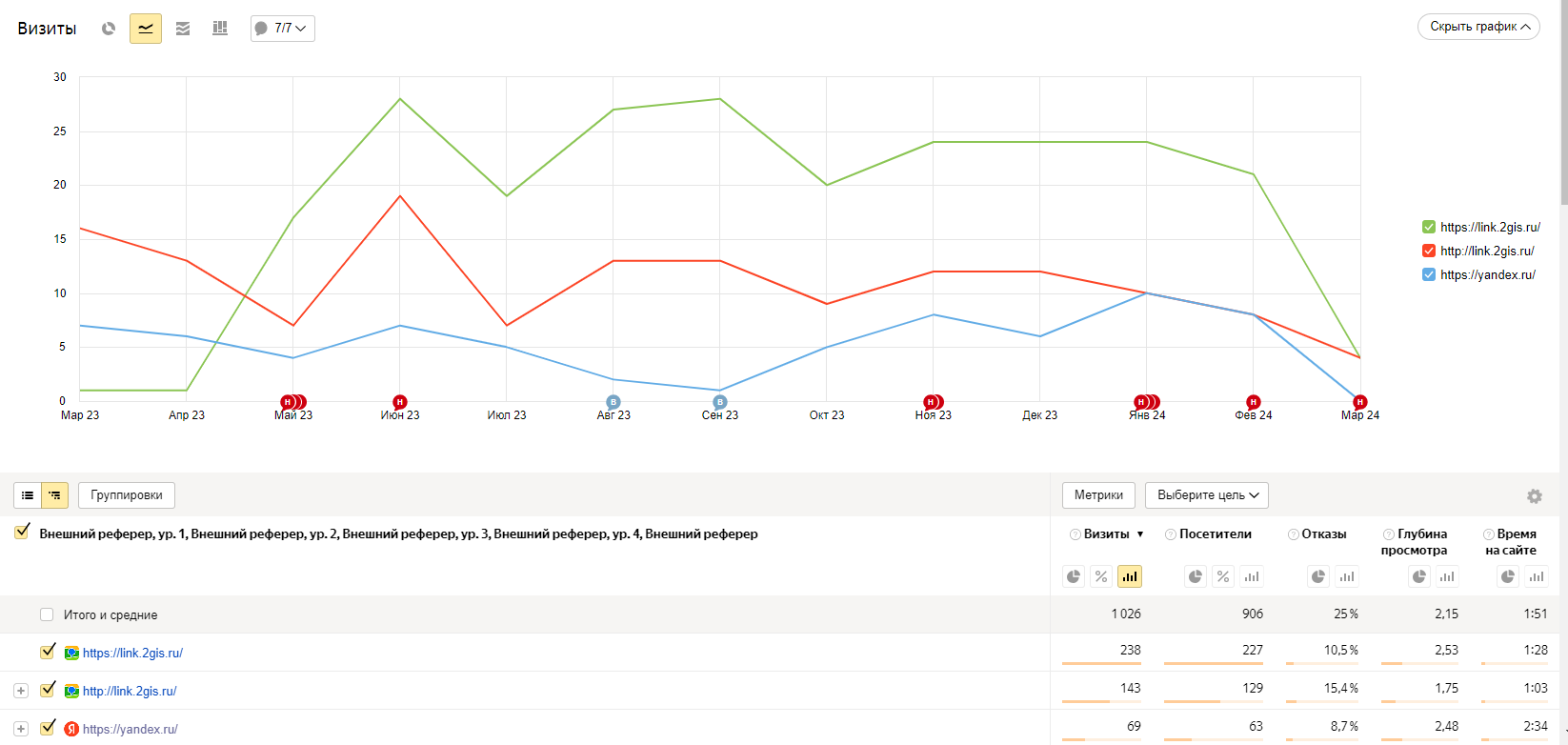
Task: Click the Yandex favicon in the table row
Action: point(71,729)
